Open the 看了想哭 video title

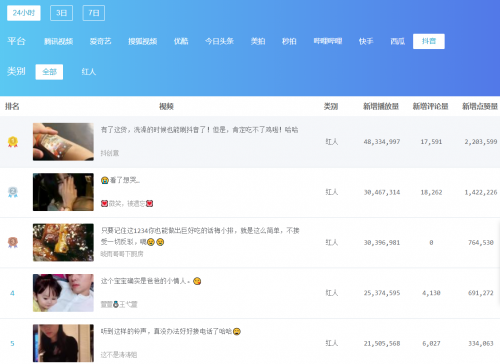(x=120, y=180)
